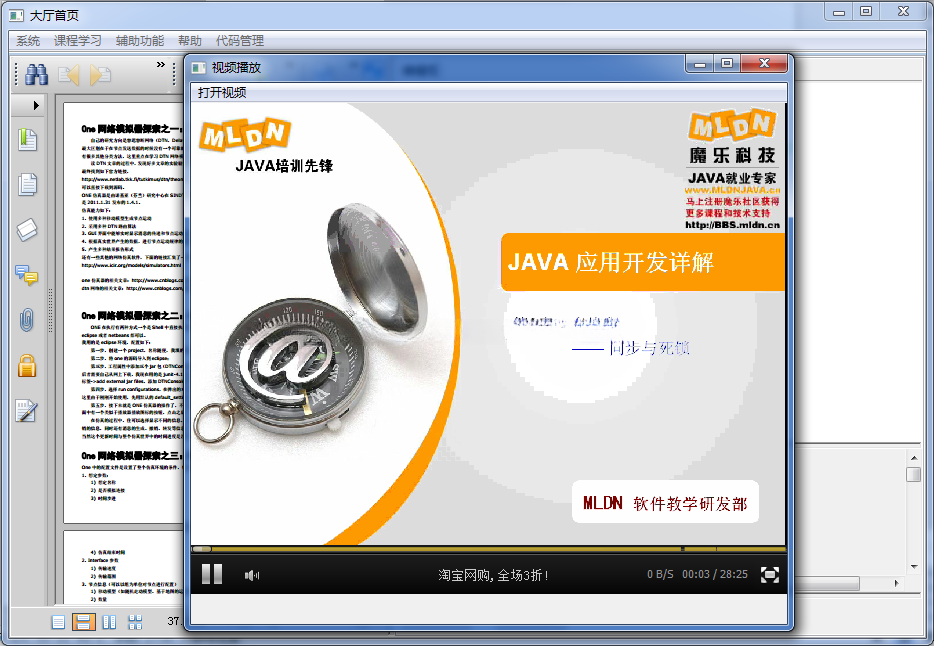Click right arrow of horizontal scrollbar
This screenshot has width=934, height=646.
tap(897, 583)
